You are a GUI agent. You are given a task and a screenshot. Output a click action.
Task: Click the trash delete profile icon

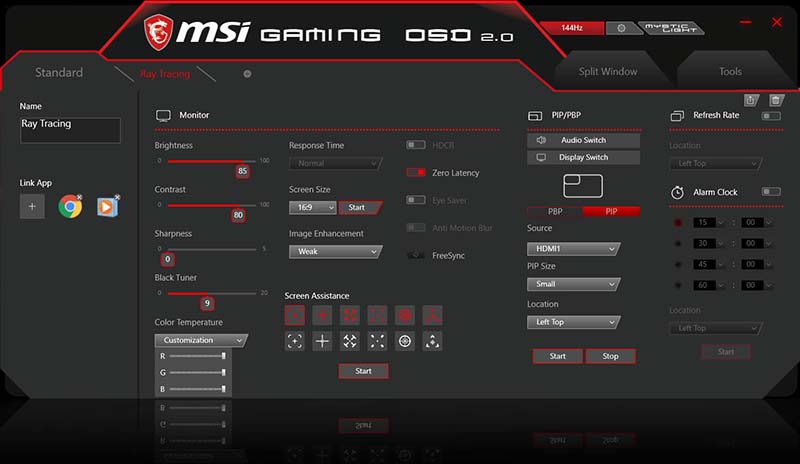coord(776,100)
